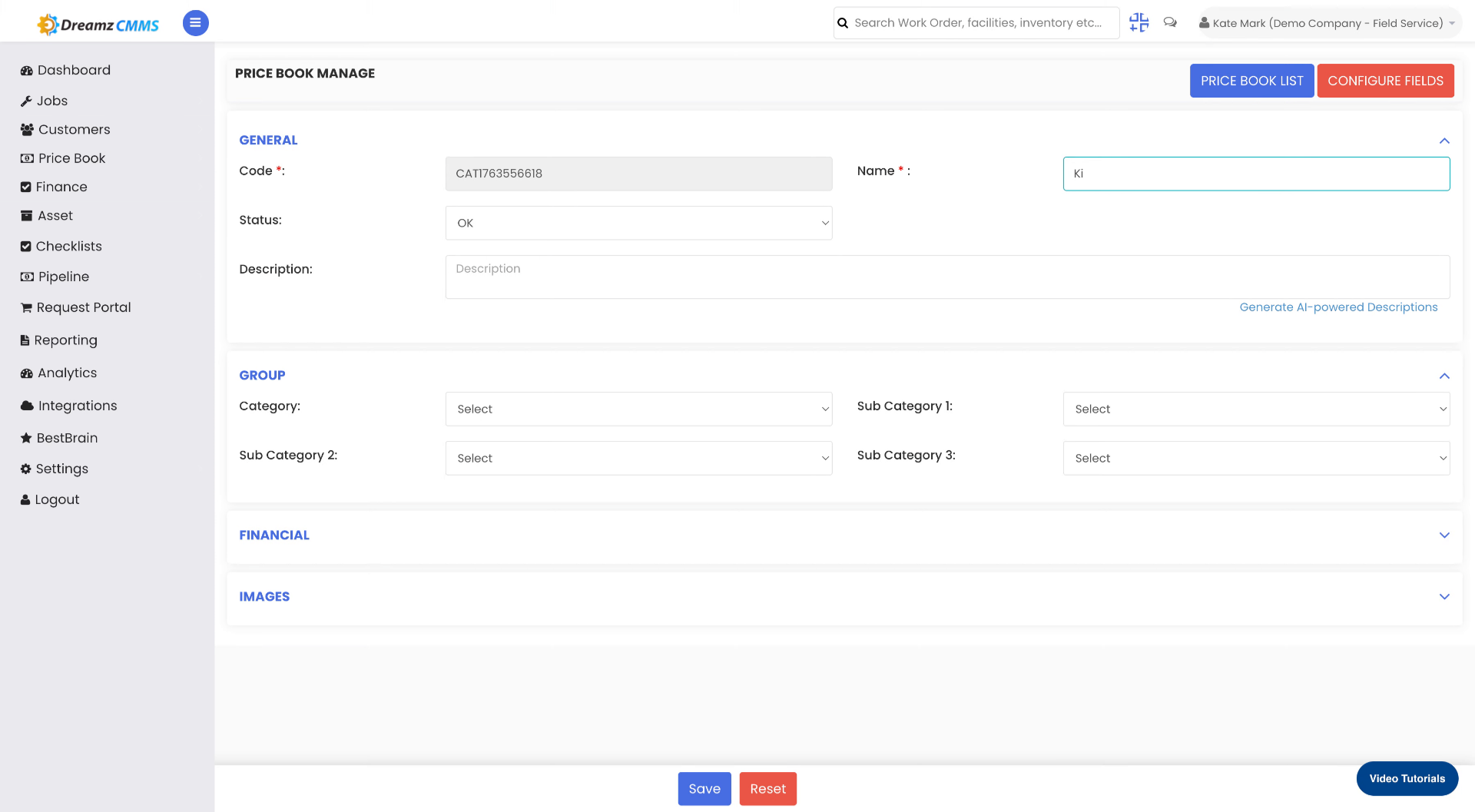Expand the IMAGES section chevron
1475x812 pixels.
(x=1444, y=597)
